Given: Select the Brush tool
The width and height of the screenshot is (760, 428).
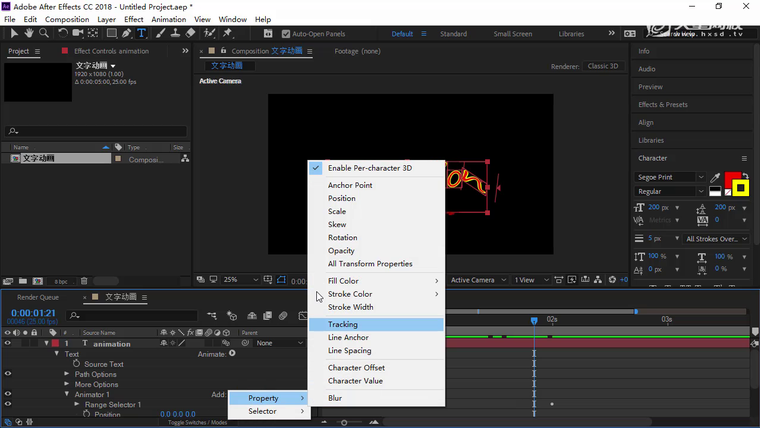Looking at the screenshot, I should [x=160, y=33].
